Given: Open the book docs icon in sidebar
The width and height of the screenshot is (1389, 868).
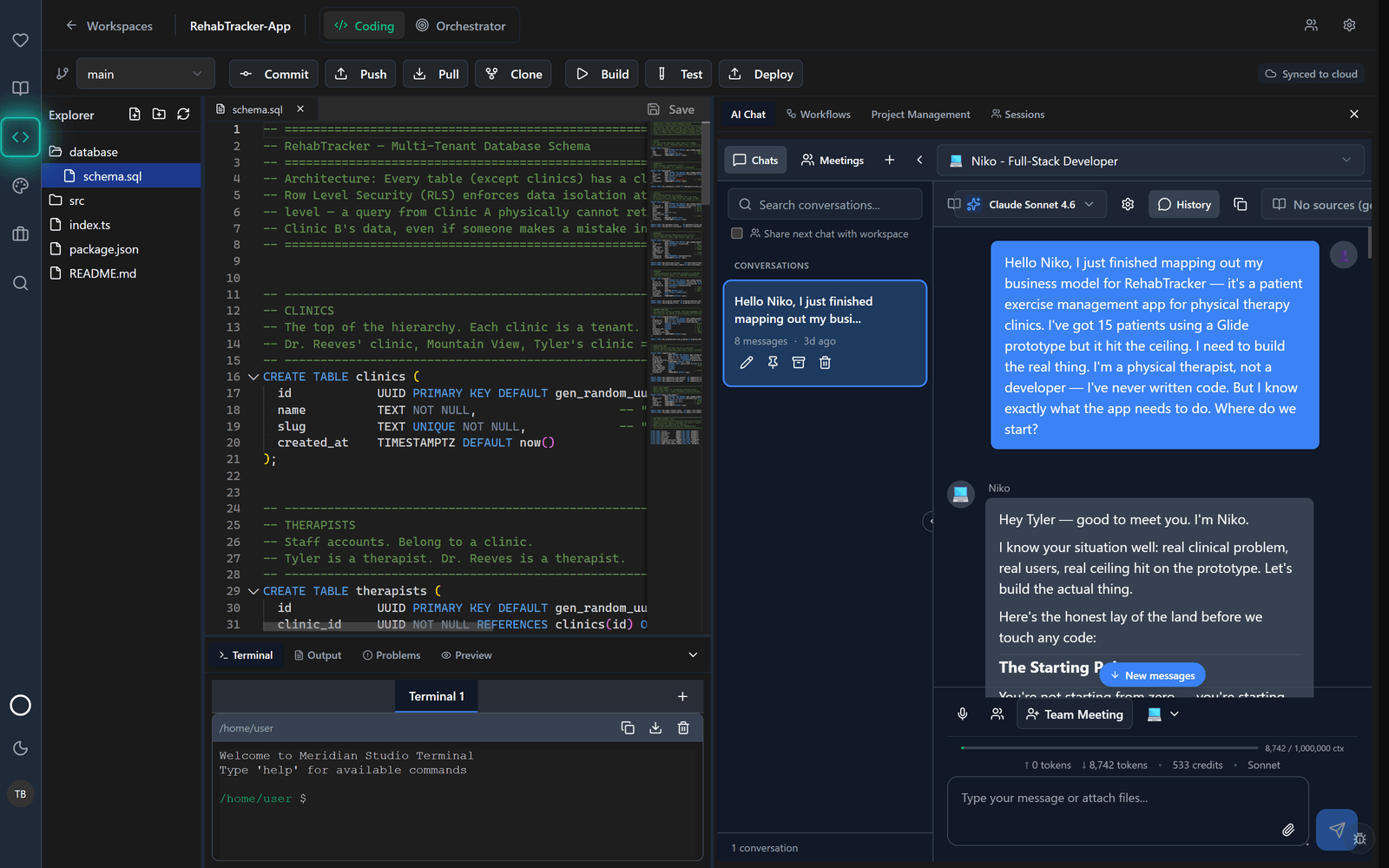Looking at the screenshot, I should click(x=20, y=88).
